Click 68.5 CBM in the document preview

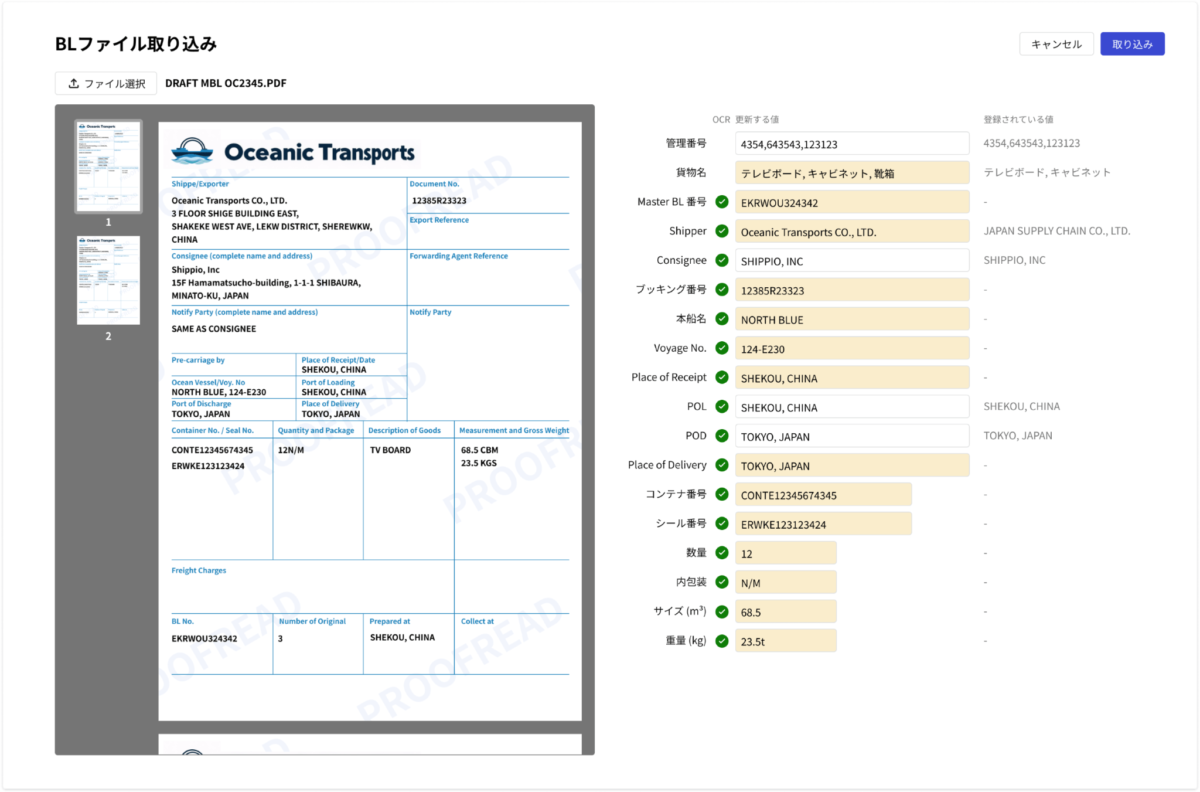(479, 450)
